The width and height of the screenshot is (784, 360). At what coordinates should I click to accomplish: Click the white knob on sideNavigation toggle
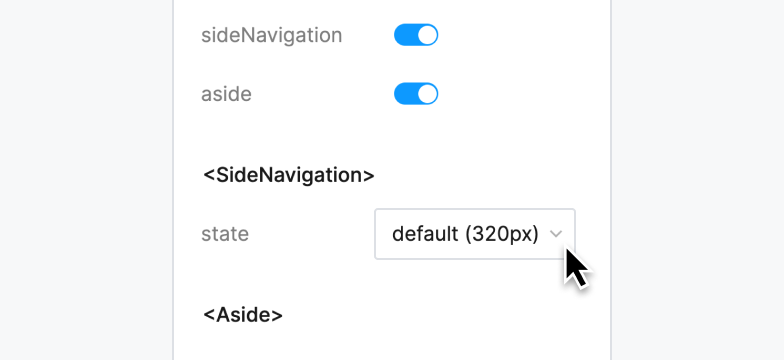427,35
